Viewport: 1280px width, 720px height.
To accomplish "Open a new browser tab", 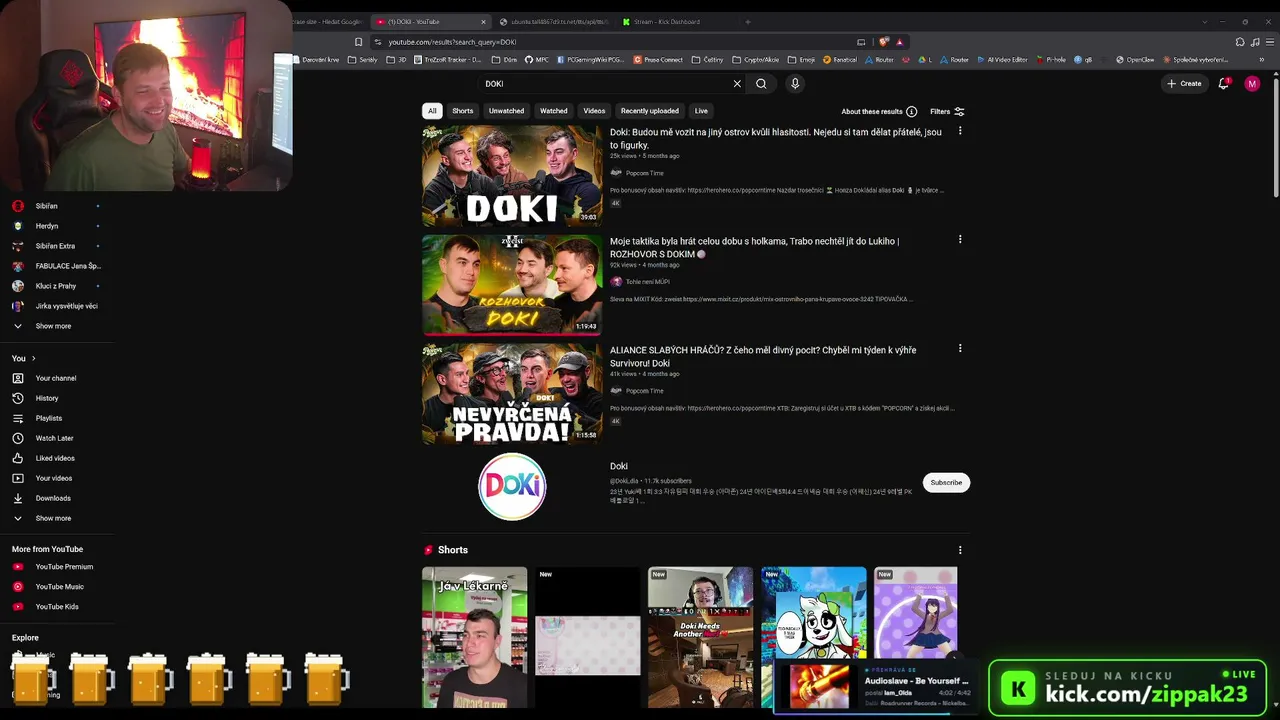I will point(747,21).
